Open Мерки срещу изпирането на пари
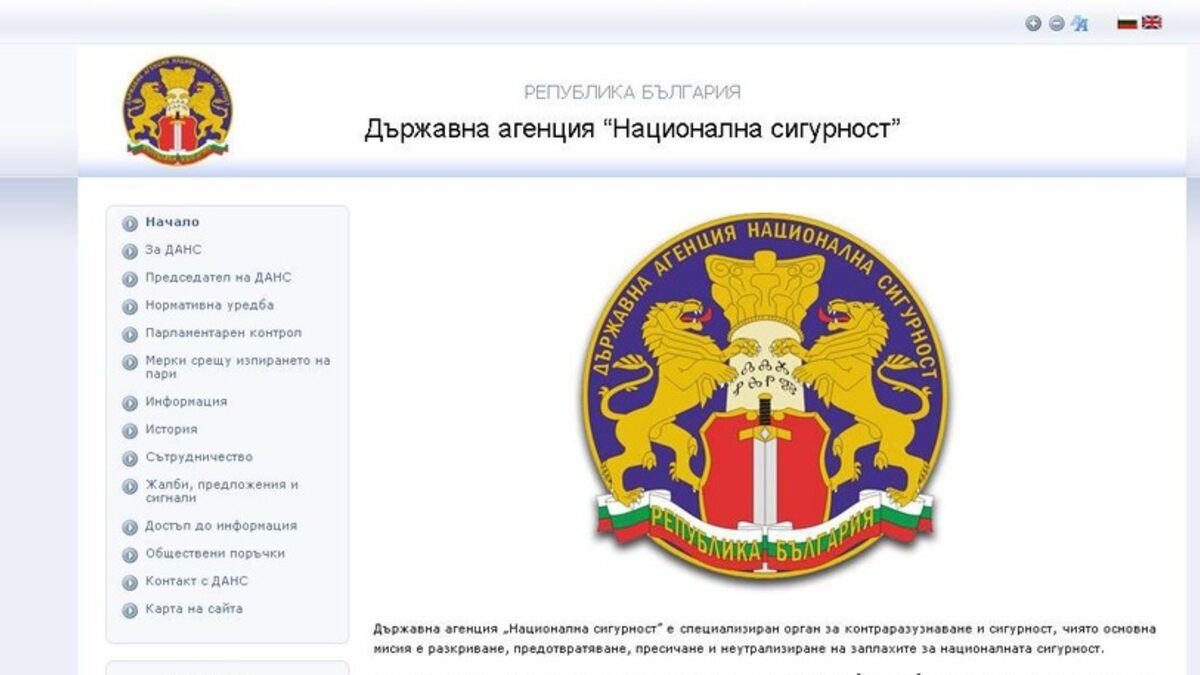The image size is (1200, 675). pos(237,367)
